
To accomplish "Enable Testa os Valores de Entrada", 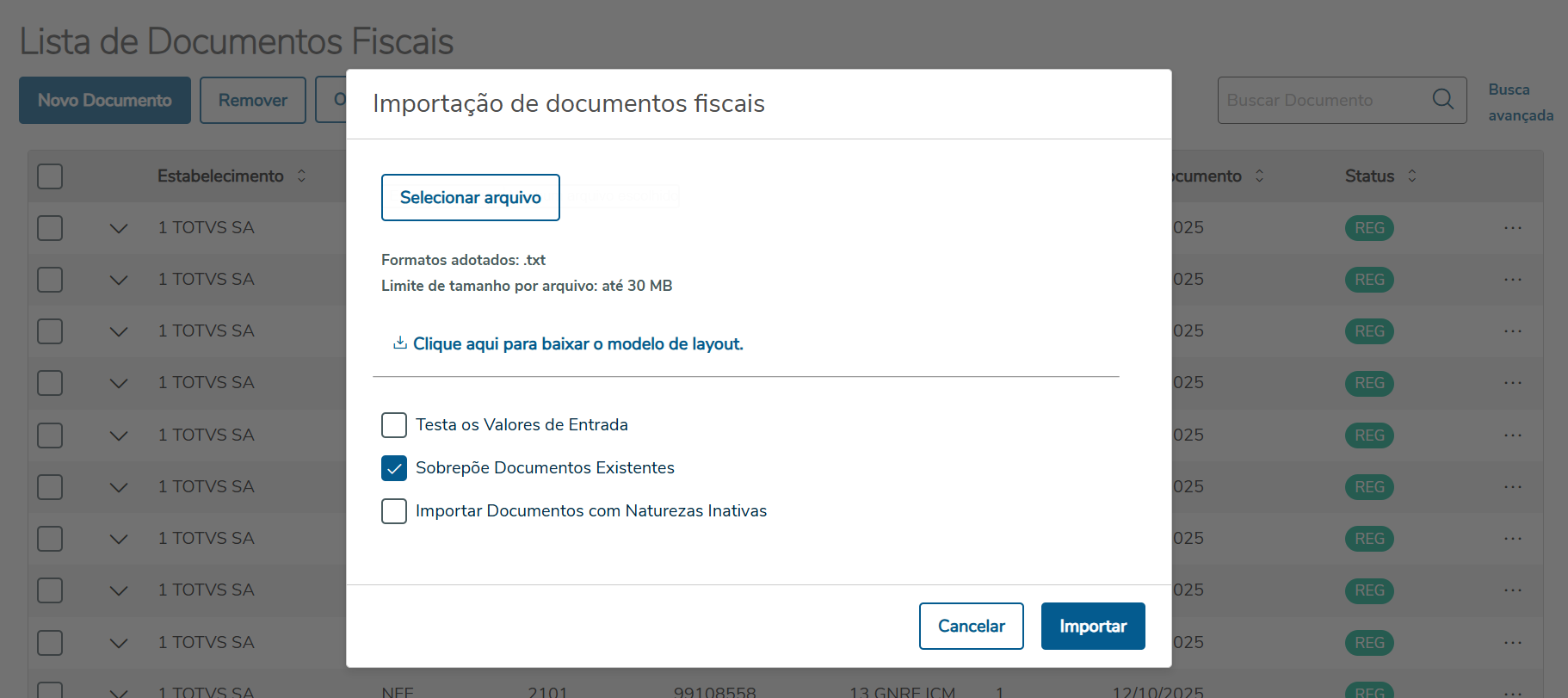I will point(394,425).
